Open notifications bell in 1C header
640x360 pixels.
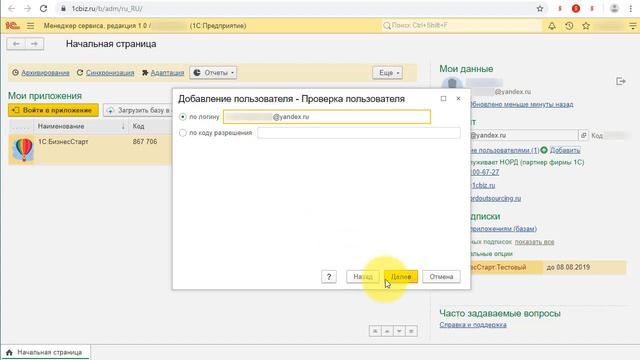coord(552,26)
